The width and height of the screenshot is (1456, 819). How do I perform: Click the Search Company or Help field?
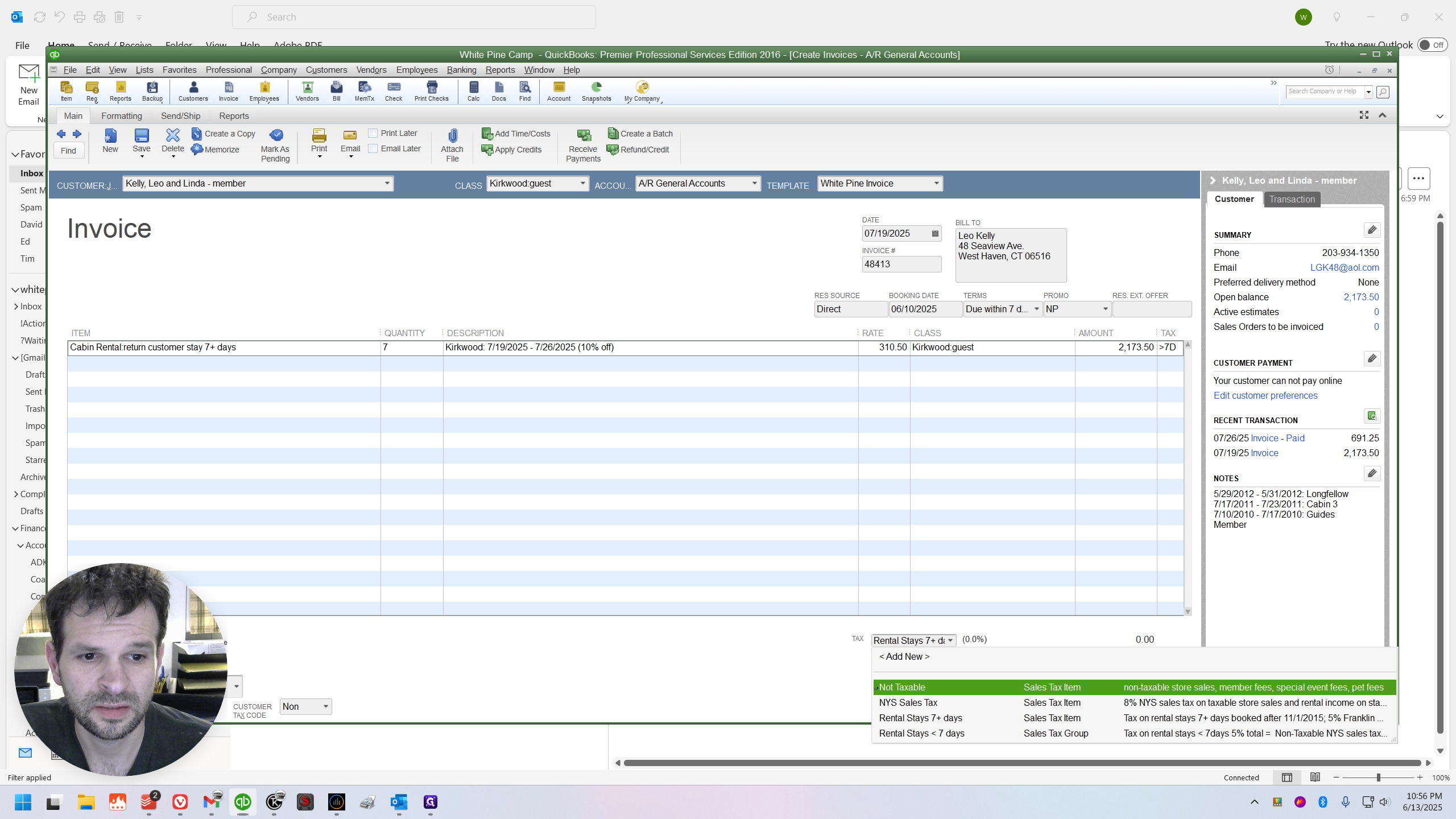coord(1325,91)
